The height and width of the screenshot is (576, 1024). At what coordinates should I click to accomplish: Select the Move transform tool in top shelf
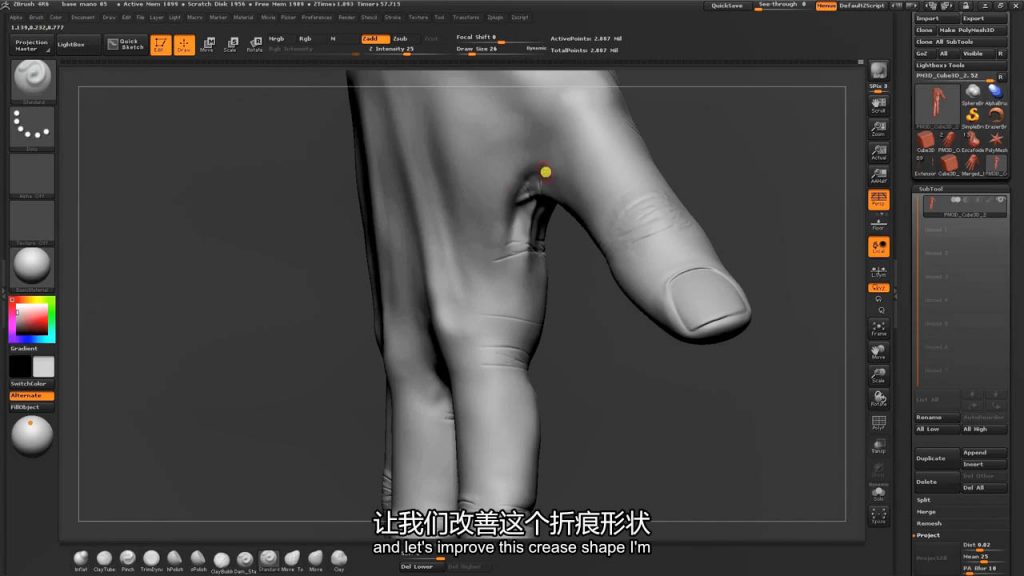(x=208, y=44)
